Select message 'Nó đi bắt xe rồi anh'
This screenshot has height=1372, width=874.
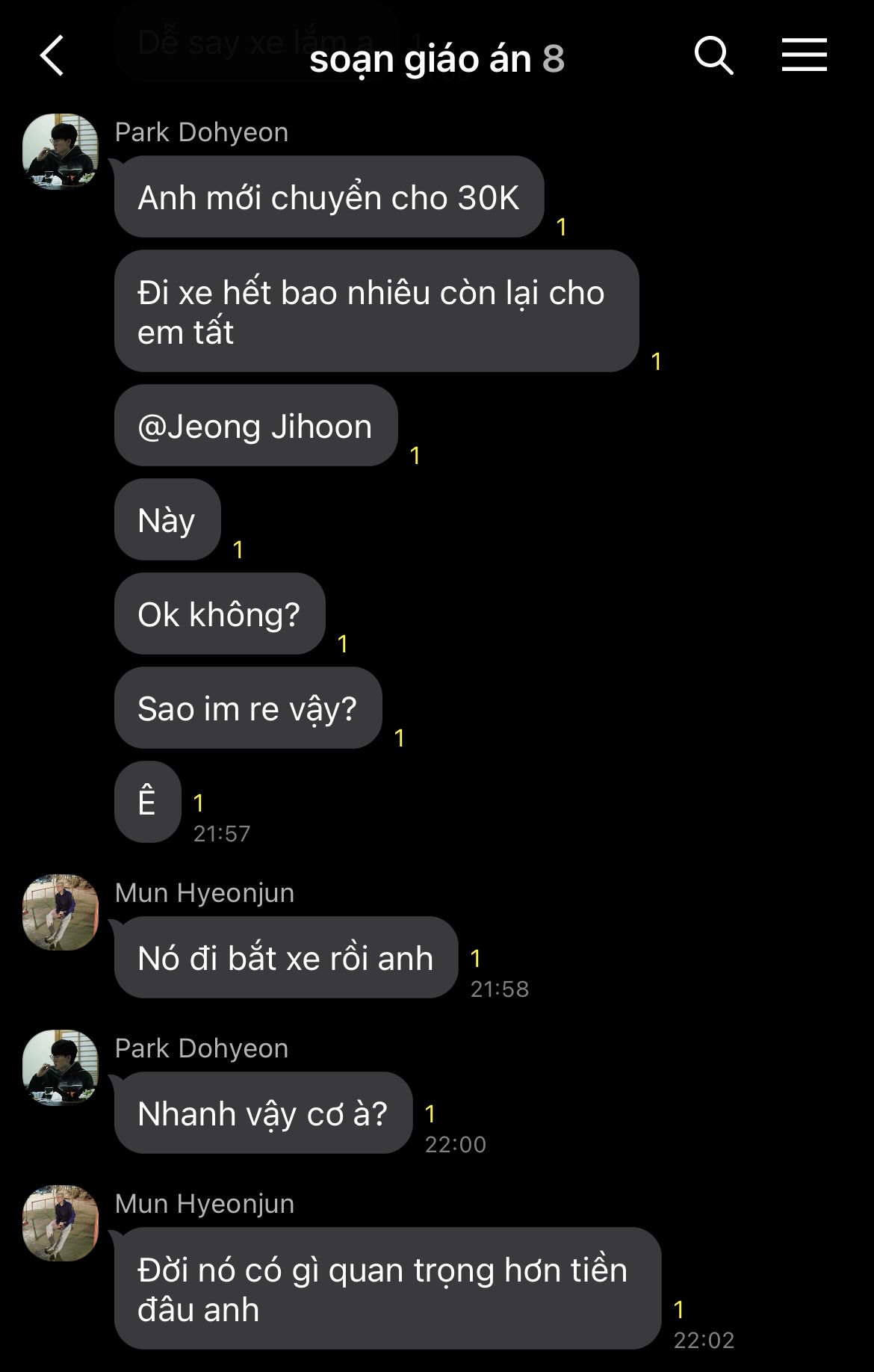click(x=286, y=957)
